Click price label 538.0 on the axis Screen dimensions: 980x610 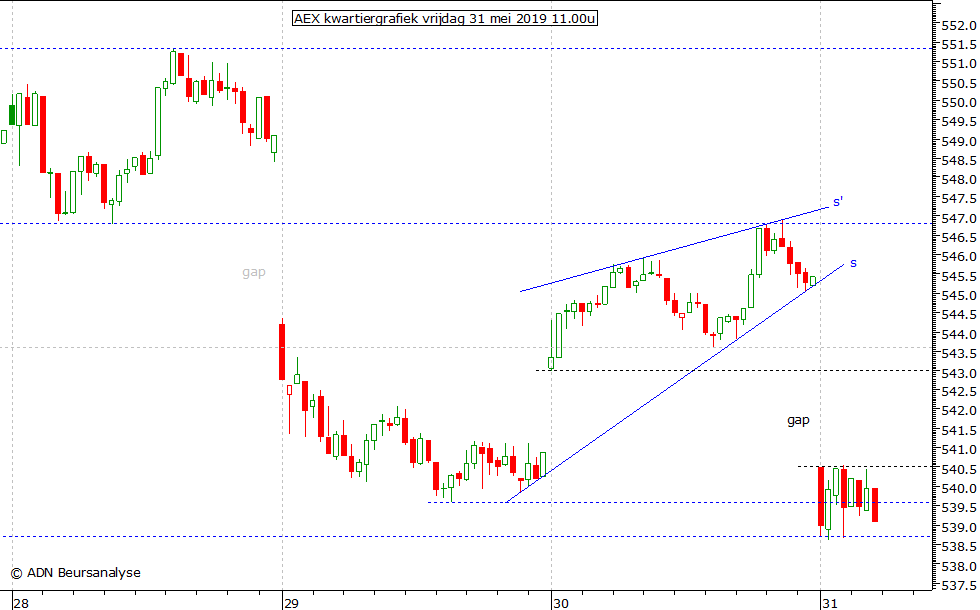click(x=959, y=566)
